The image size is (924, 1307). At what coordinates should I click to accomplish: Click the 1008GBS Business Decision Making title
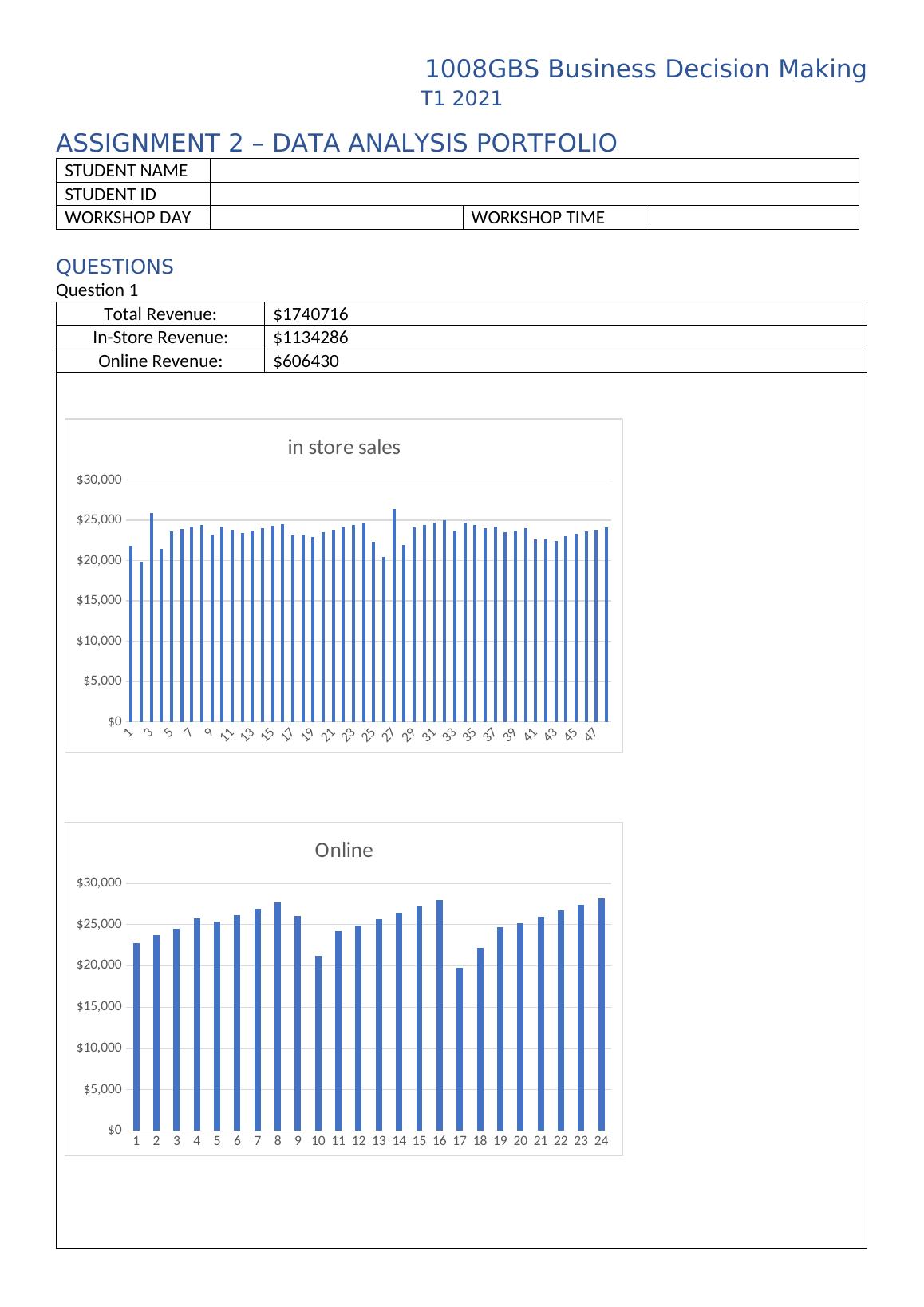point(645,70)
